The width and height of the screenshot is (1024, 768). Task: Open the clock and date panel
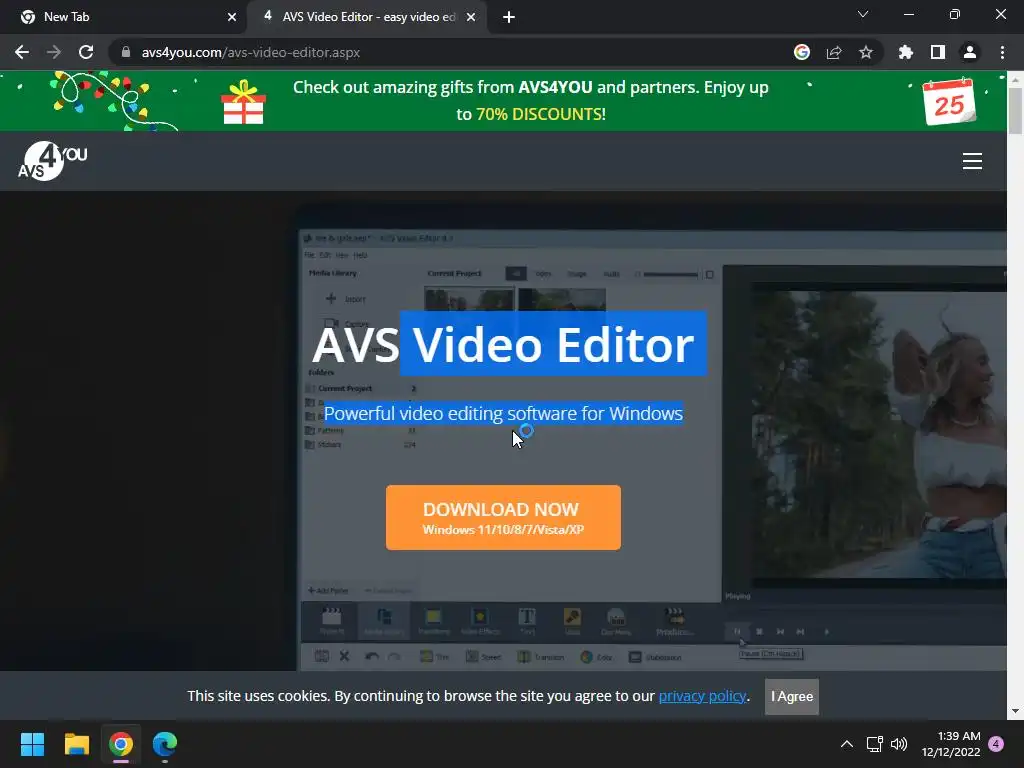pos(952,744)
